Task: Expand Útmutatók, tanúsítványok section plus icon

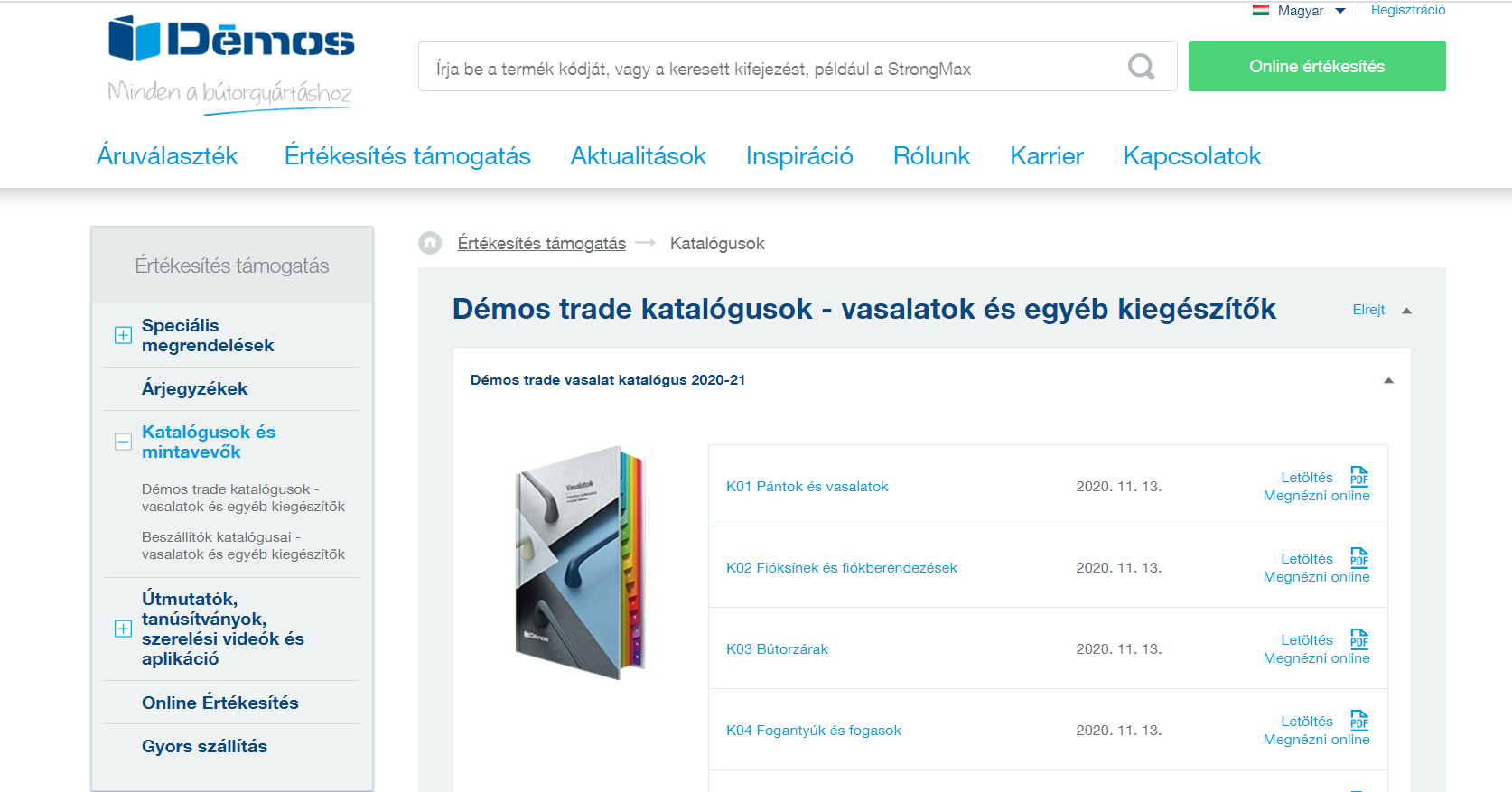Action: [123, 629]
